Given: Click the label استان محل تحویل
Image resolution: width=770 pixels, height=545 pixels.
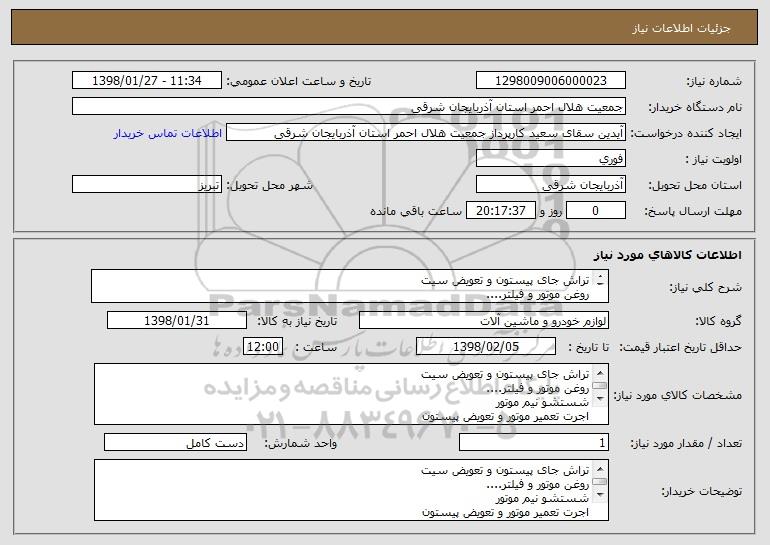Looking at the screenshot, I should coord(695,185).
